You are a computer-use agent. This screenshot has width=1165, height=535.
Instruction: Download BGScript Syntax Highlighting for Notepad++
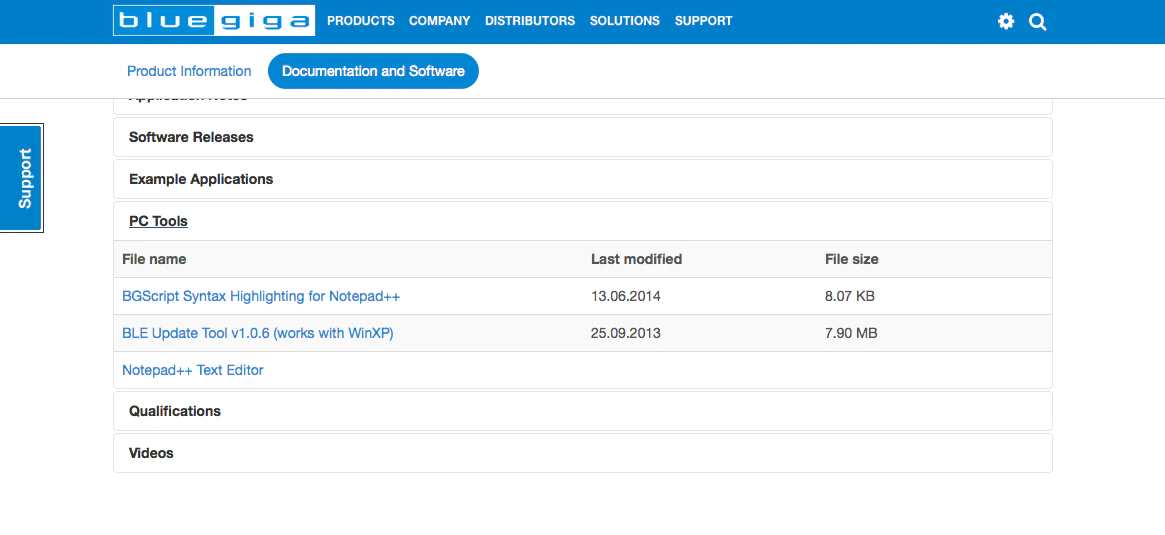pos(261,296)
